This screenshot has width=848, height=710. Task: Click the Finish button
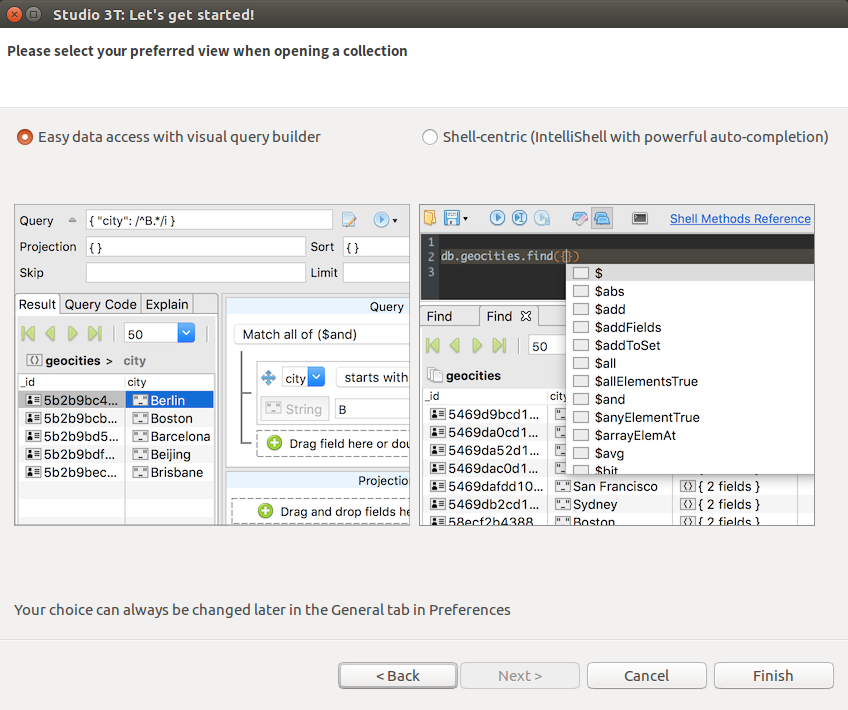coord(773,676)
